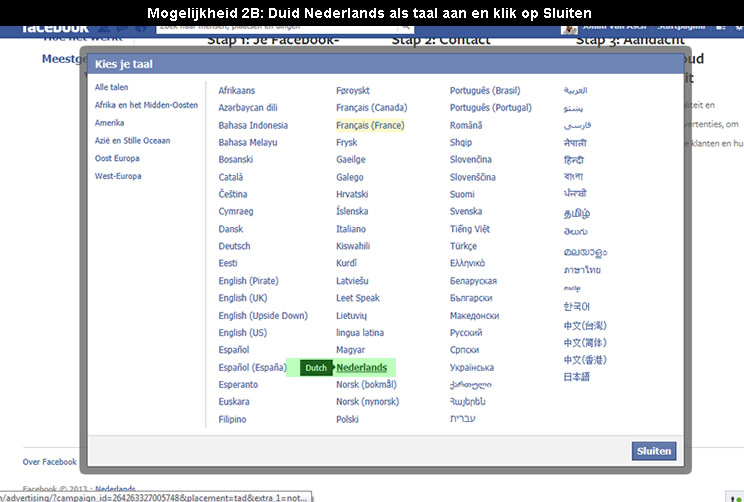This screenshot has width=744, height=502.
Task: Choose Nederlands as the language
Action: (362, 367)
